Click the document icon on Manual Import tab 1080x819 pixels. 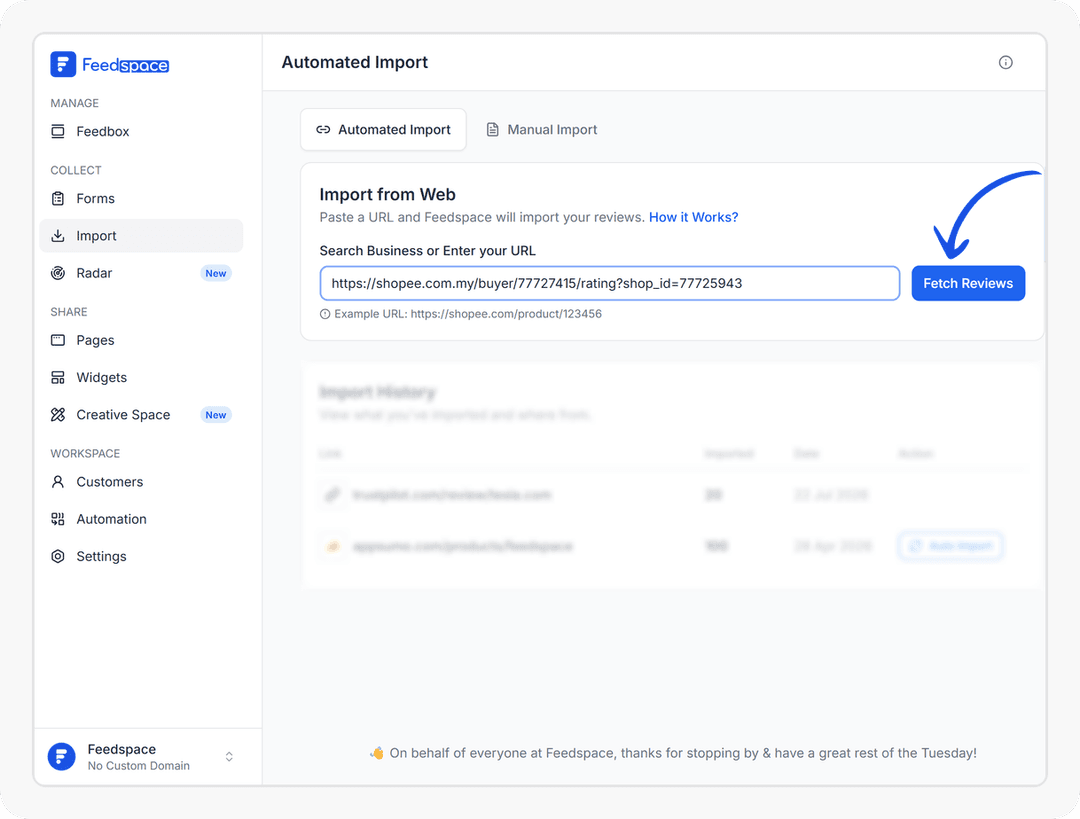click(x=492, y=129)
